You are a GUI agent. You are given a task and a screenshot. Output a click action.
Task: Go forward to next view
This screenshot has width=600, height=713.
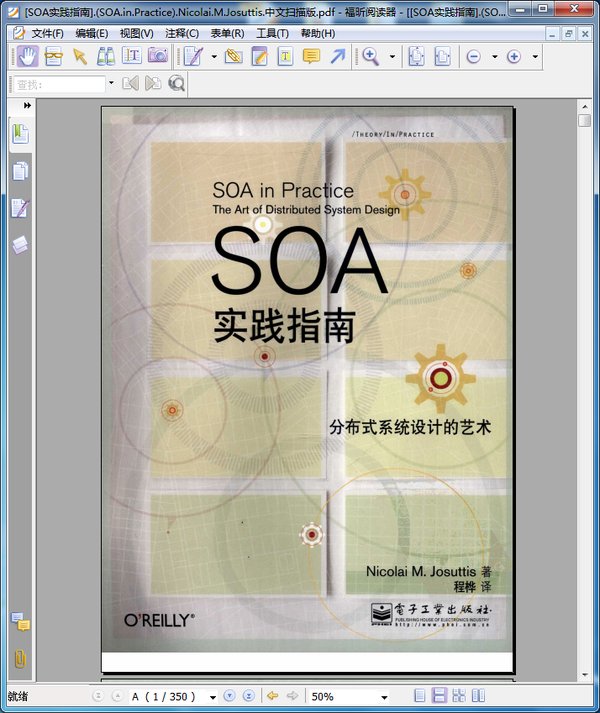click(292, 696)
